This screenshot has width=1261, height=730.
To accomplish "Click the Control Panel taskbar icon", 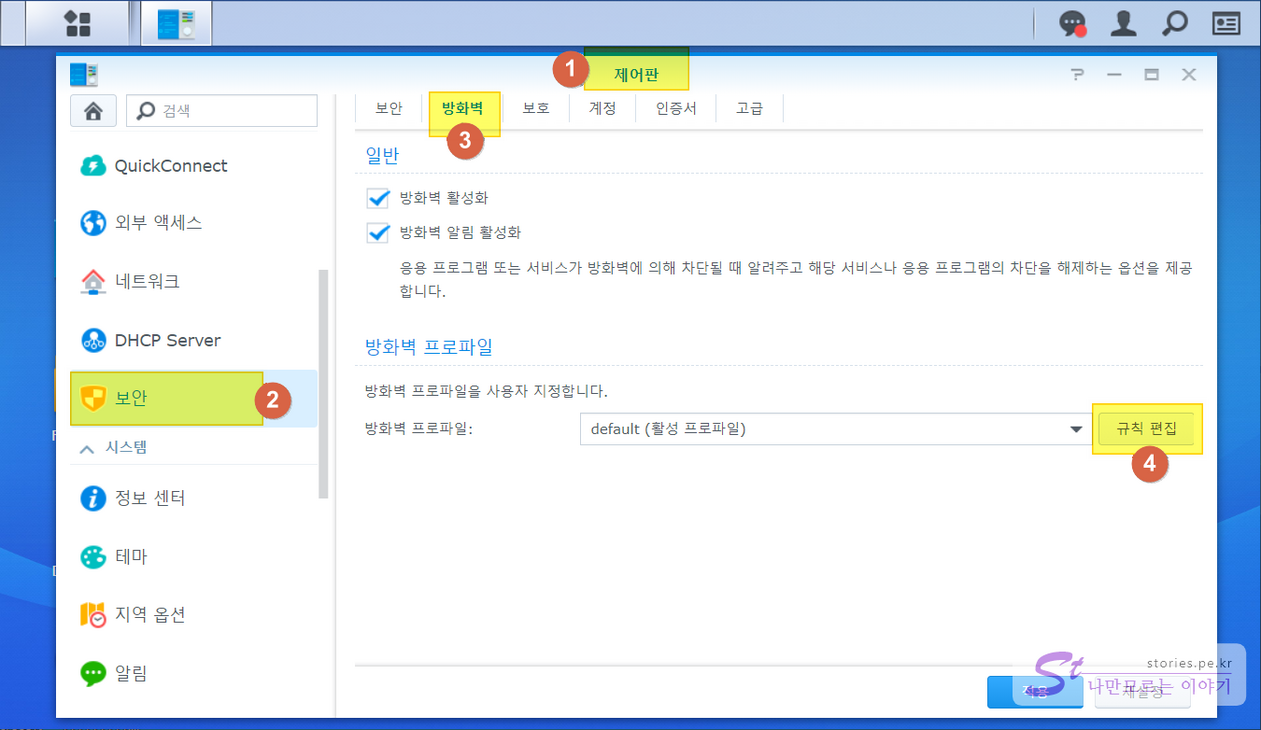I will point(176,23).
